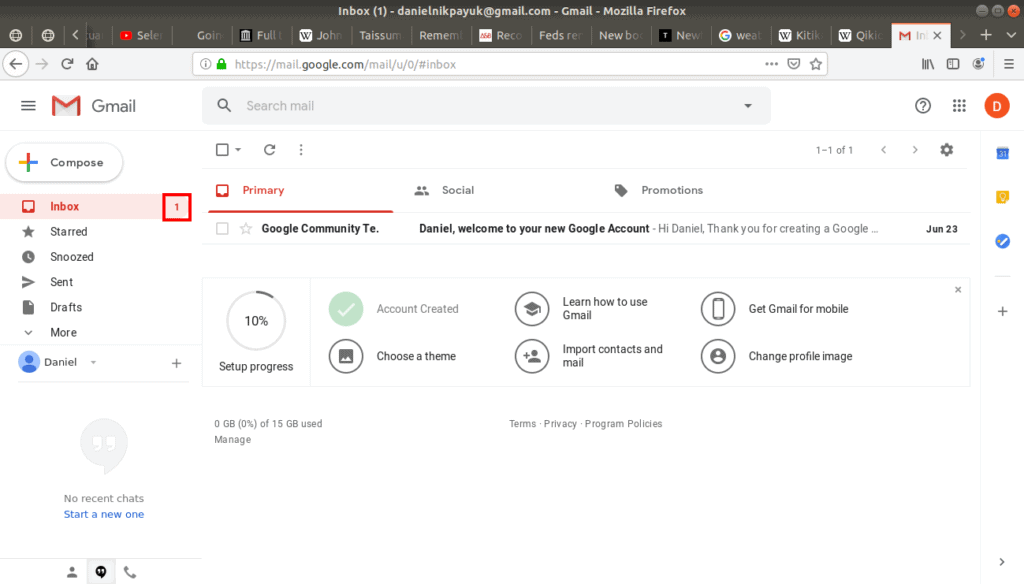The image size is (1024, 584).
Task: Click the 'Start a new one' chat link
Action: tap(104, 514)
